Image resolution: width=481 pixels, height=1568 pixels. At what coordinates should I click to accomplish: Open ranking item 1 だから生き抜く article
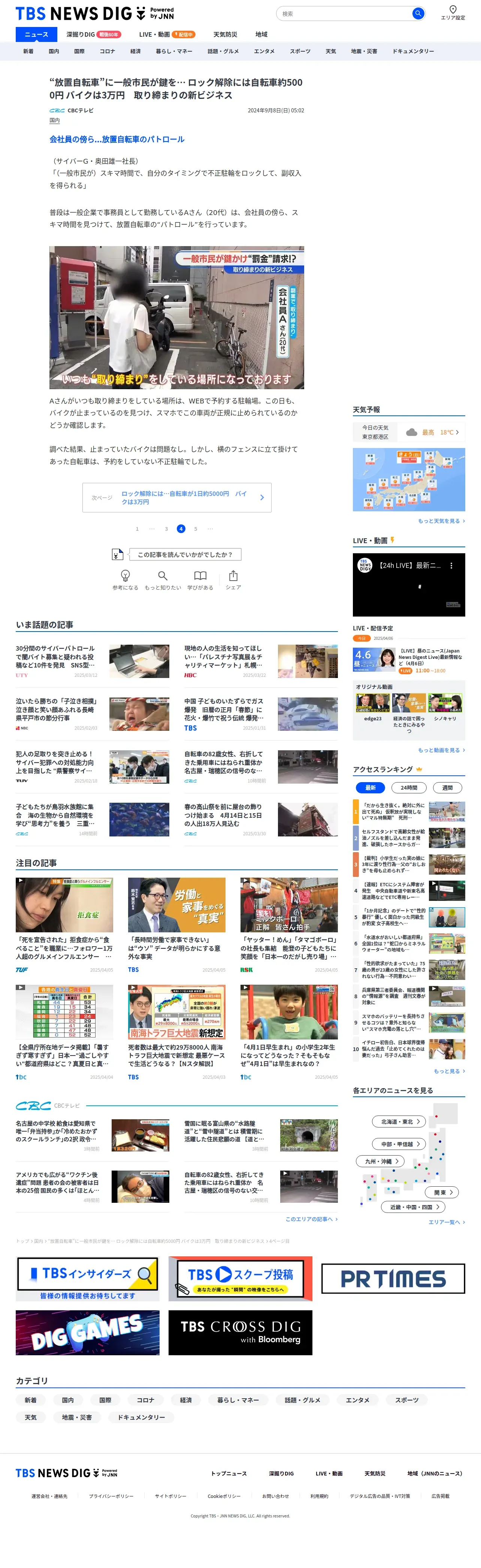pyautogui.click(x=409, y=812)
